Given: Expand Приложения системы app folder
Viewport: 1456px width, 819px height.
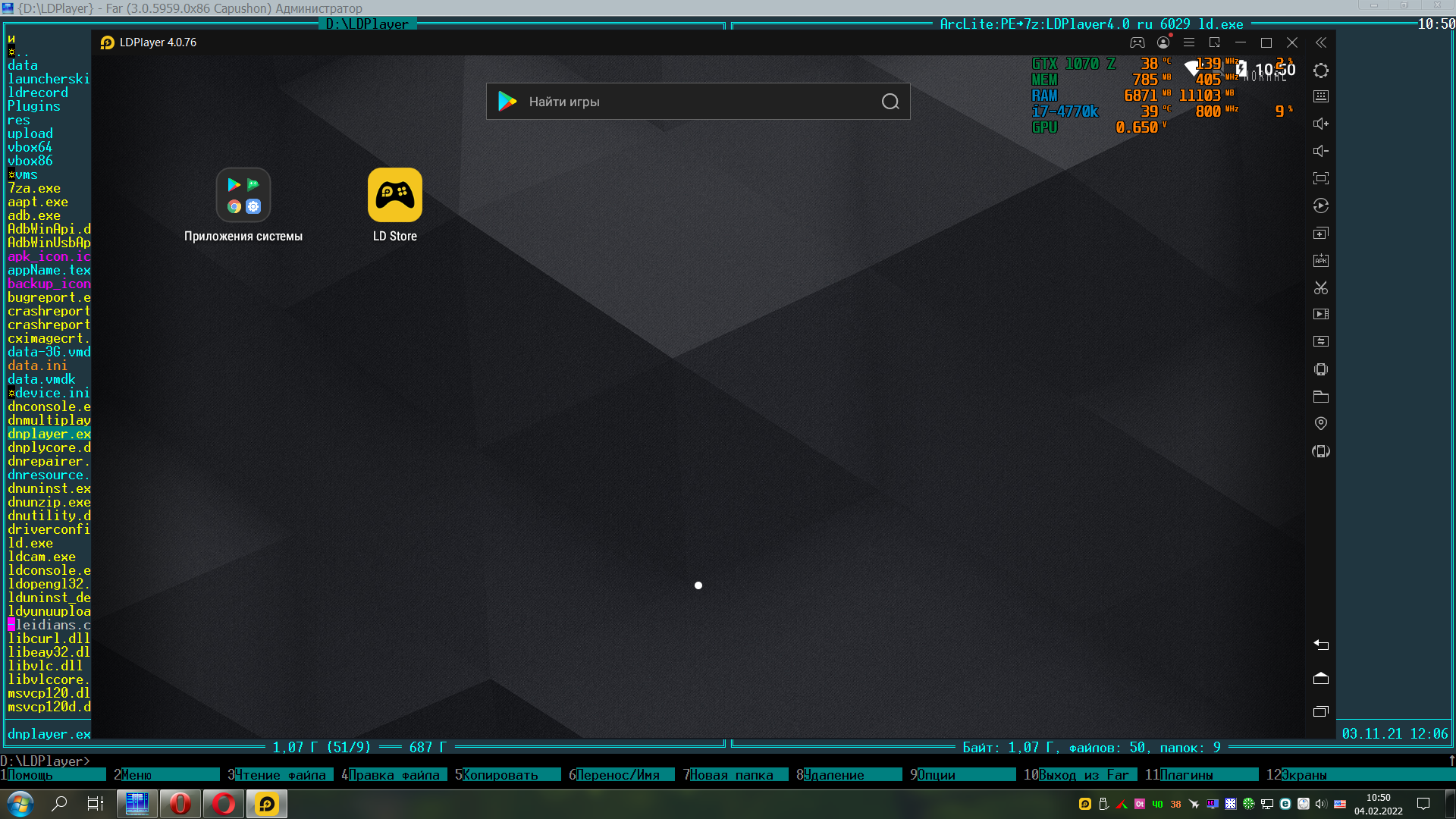Looking at the screenshot, I should (x=243, y=195).
